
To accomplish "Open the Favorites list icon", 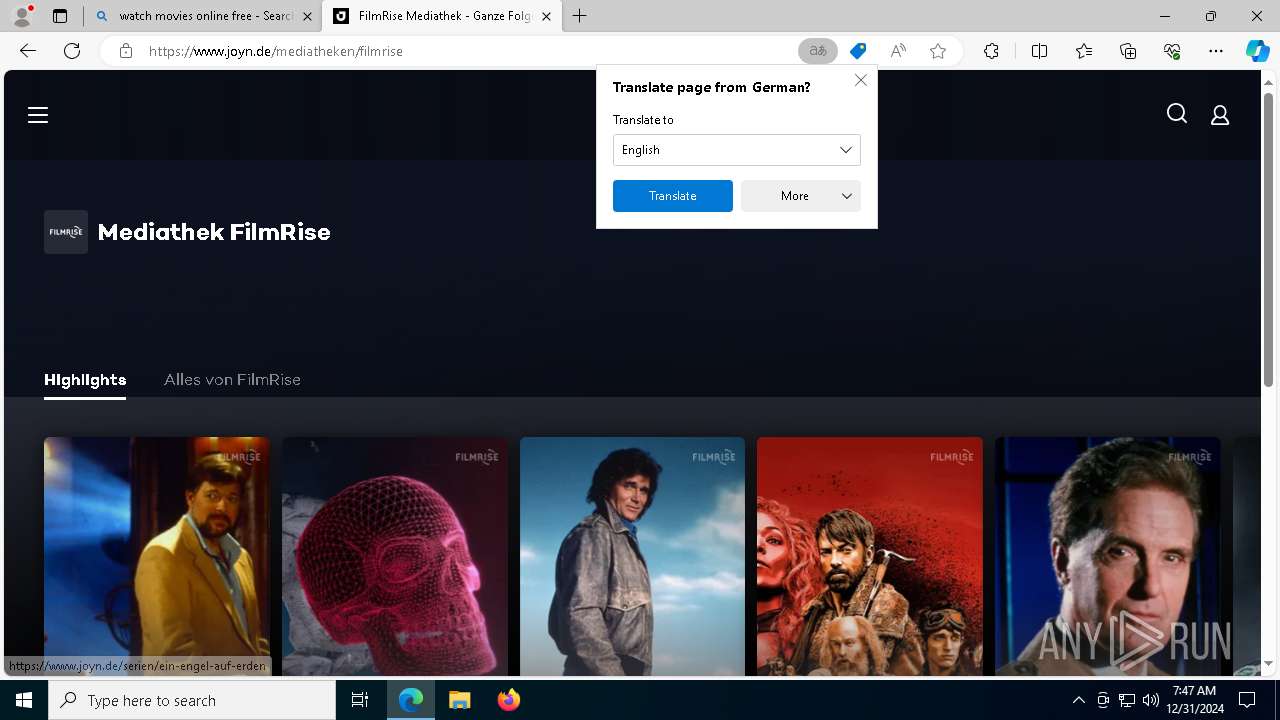I will pyautogui.click(x=1084, y=51).
